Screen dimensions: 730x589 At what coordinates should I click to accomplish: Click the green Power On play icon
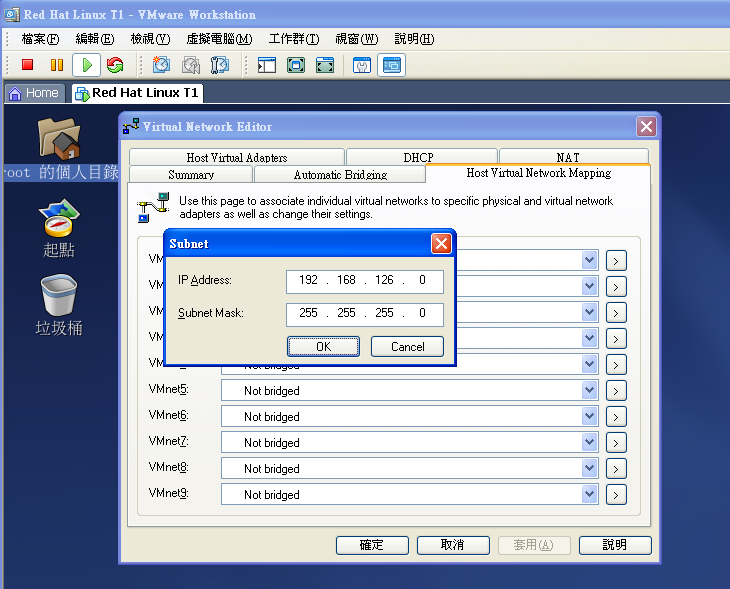pyautogui.click(x=86, y=65)
